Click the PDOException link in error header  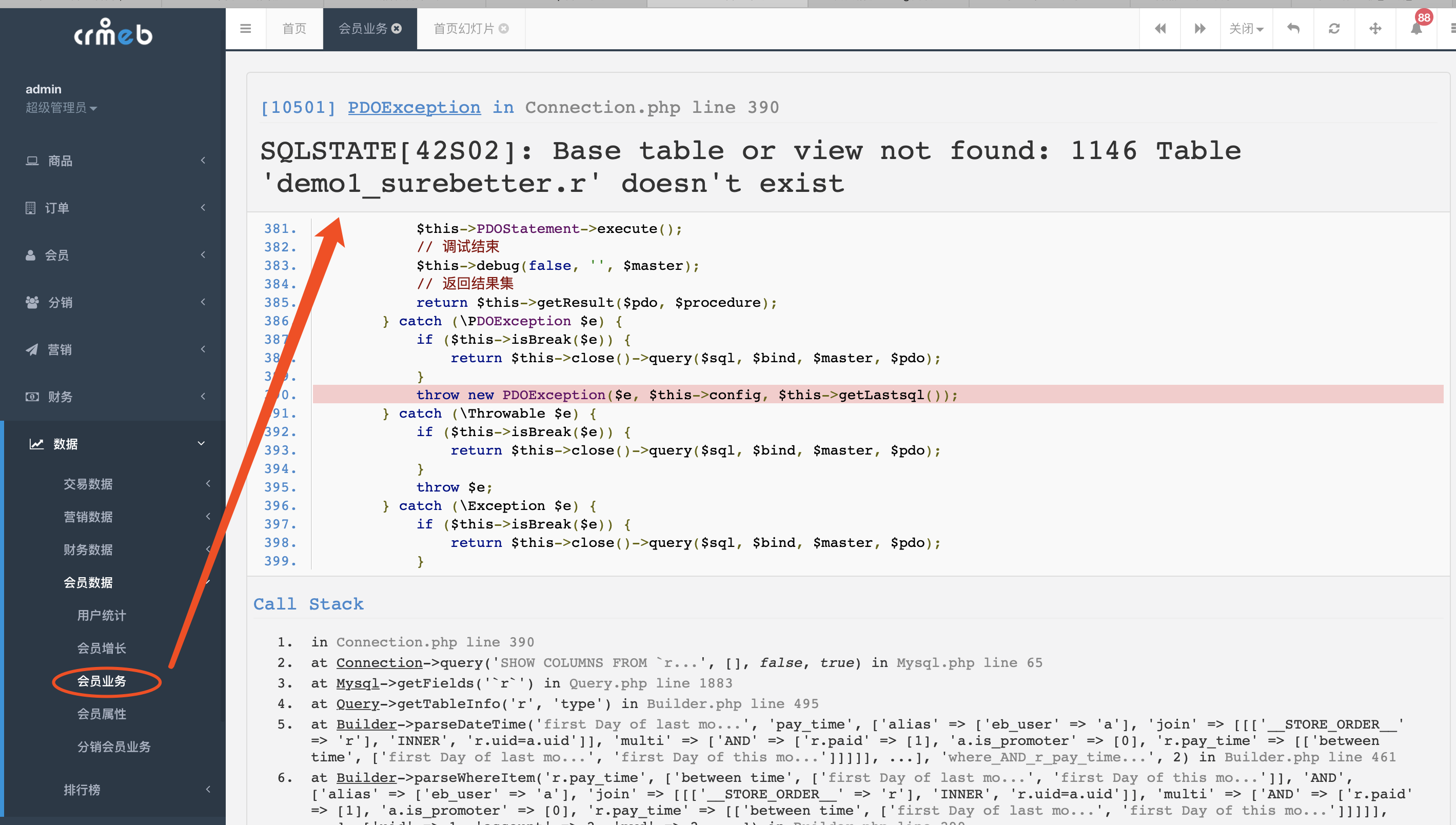coord(414,107)
